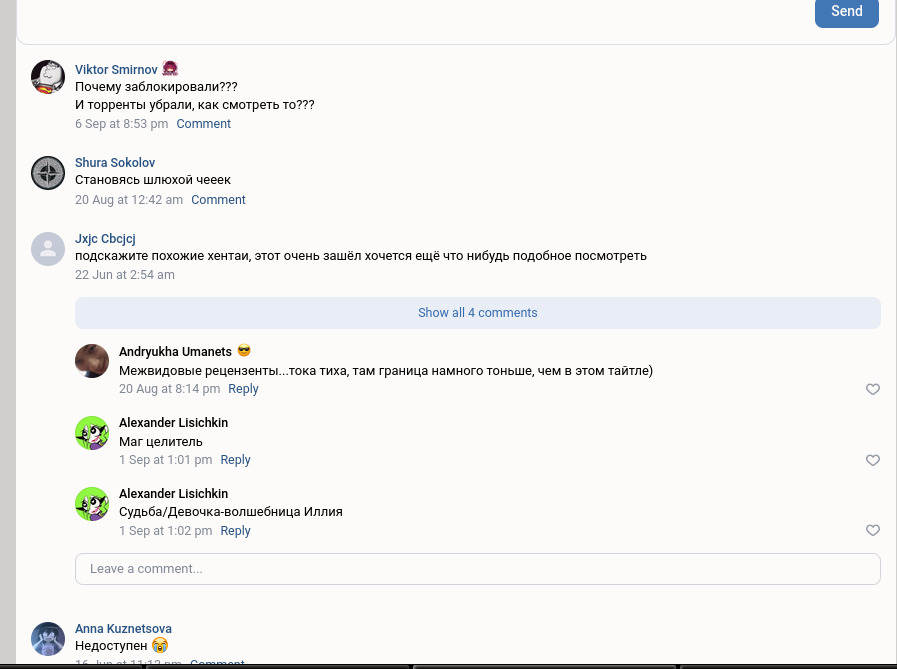The width and height of the screenshot is (897, 669).
Task: Expand 'Show all 4 comments'
Action: coord(477,313)
